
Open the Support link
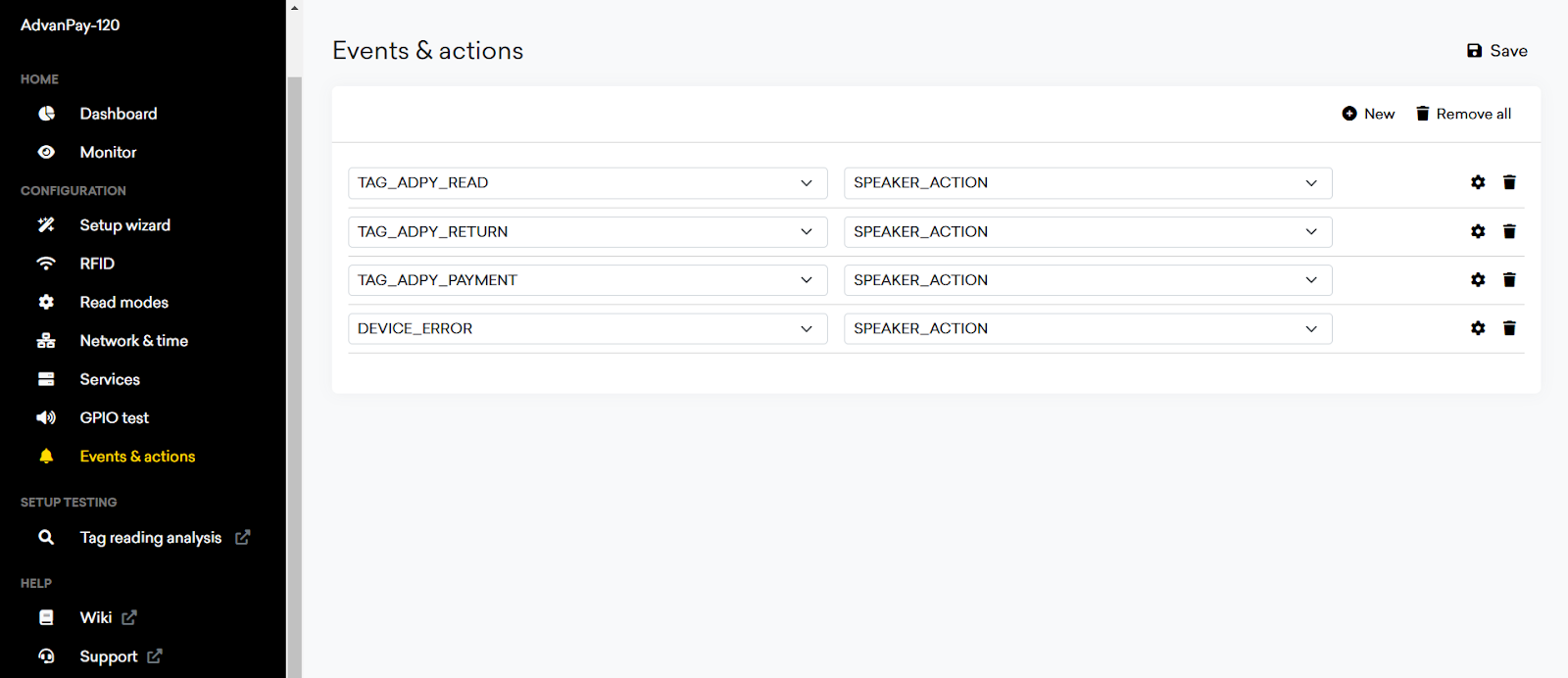click(109, 656)
